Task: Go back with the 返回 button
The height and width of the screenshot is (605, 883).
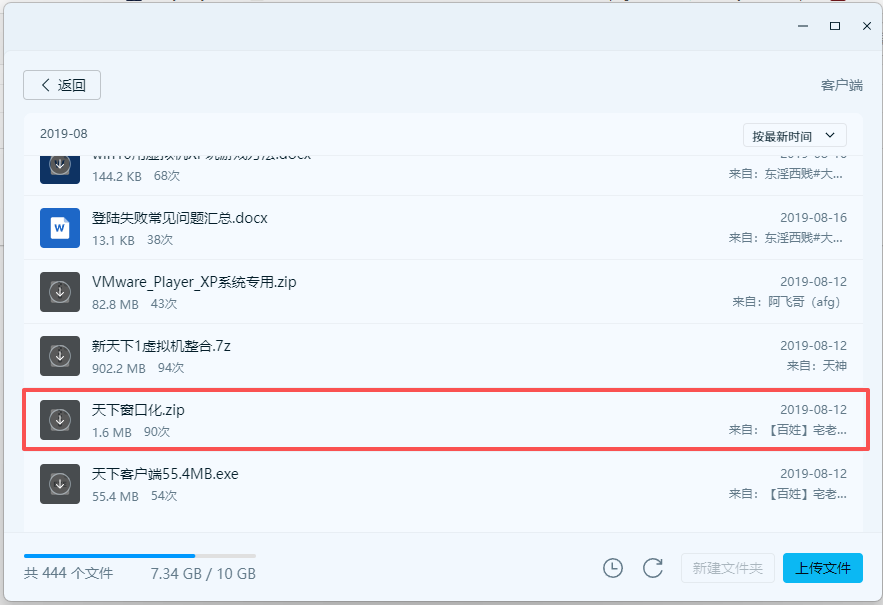Action: point(62,85)
